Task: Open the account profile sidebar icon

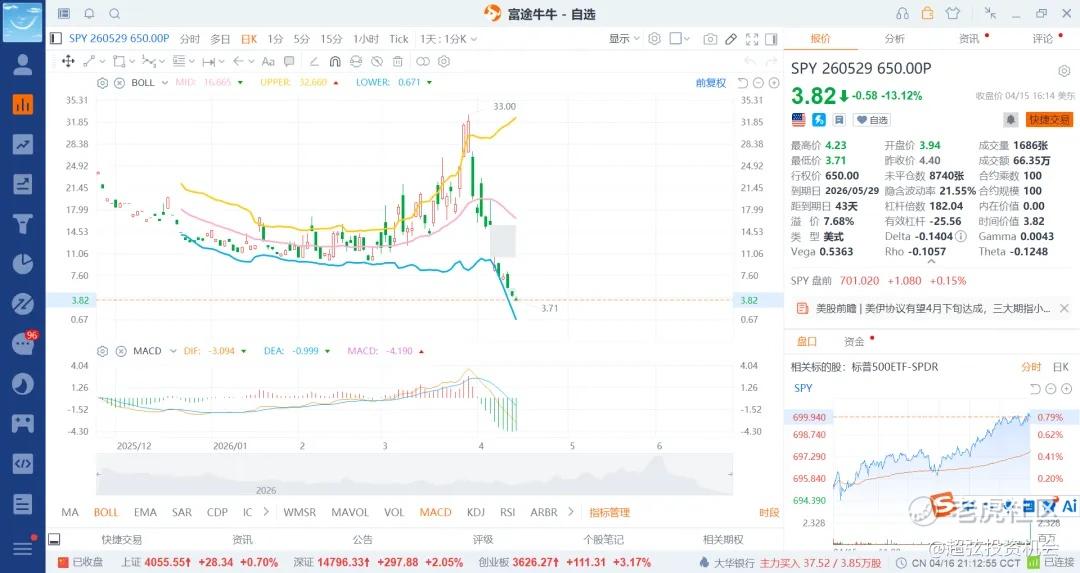Action: tap(23, 65)
